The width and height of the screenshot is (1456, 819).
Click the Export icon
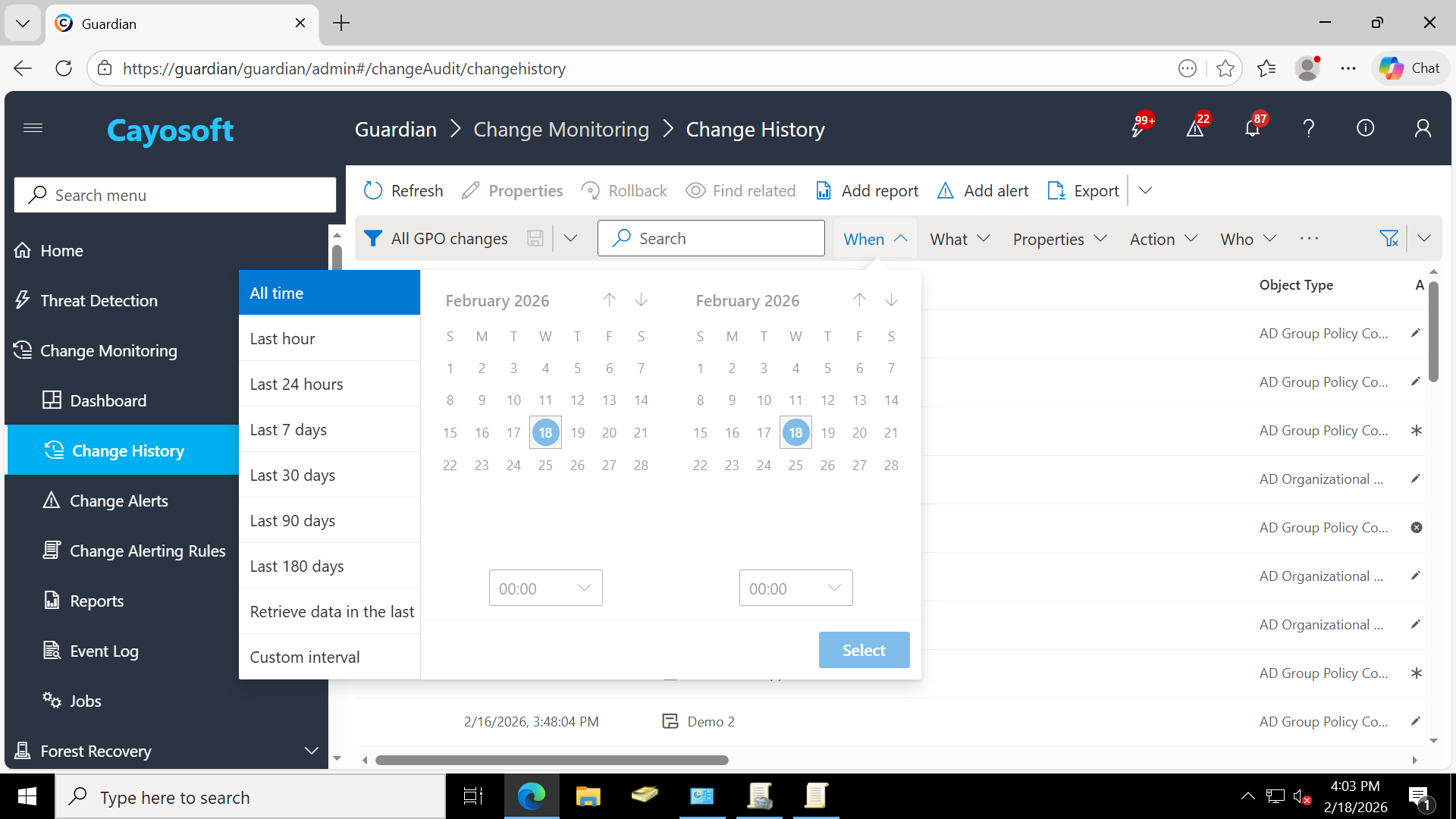(1056, 190)
